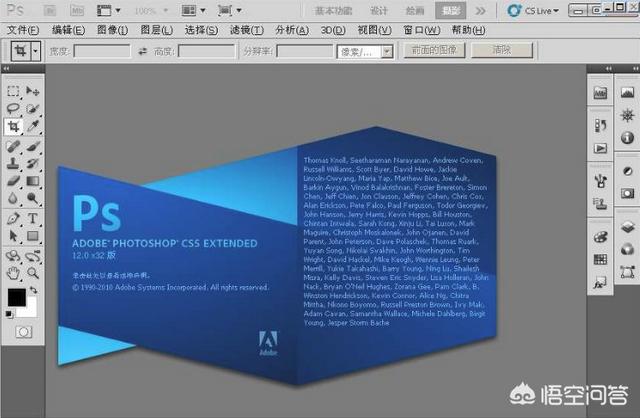Open the Styles fx panel icon

[x=600, y=282]
